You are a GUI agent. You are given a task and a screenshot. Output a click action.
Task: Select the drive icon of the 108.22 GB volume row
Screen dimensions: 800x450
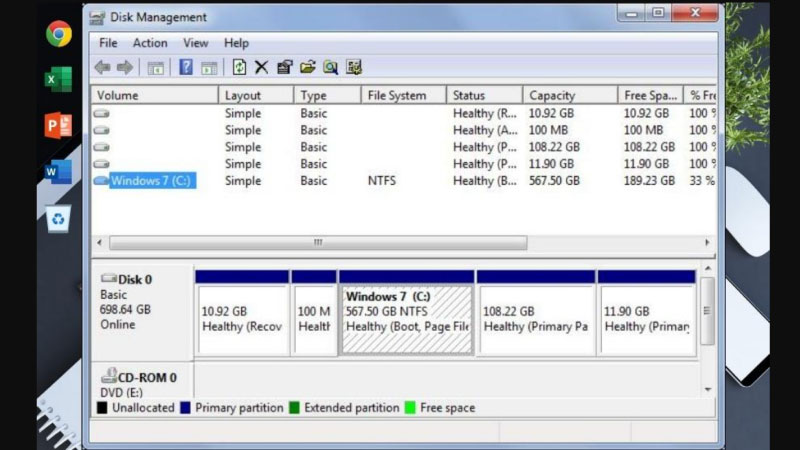102,147
